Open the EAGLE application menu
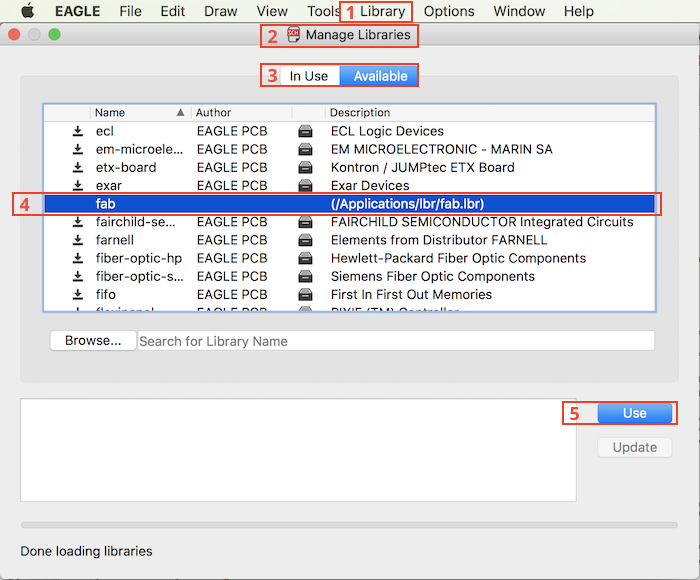The image size is (700, 580). [x=78, y=11]
